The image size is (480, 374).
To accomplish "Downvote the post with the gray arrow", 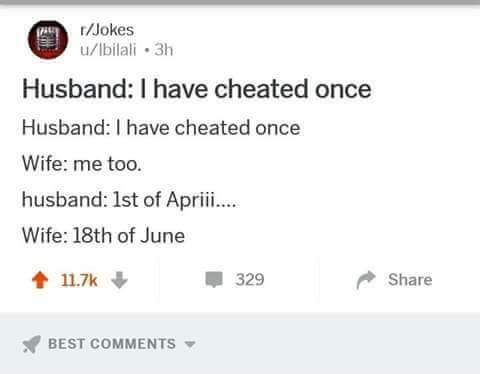I will (x=119, y=280).
